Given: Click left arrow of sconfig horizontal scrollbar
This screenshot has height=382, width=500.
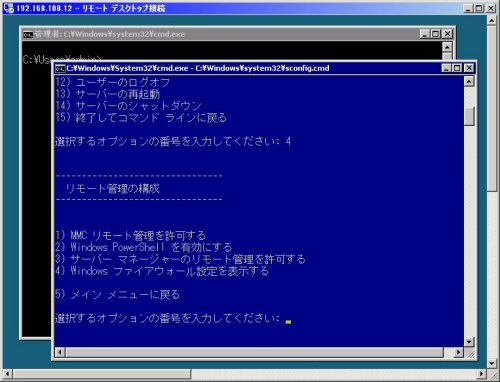Looking at the screenshot, I should 60,352.
